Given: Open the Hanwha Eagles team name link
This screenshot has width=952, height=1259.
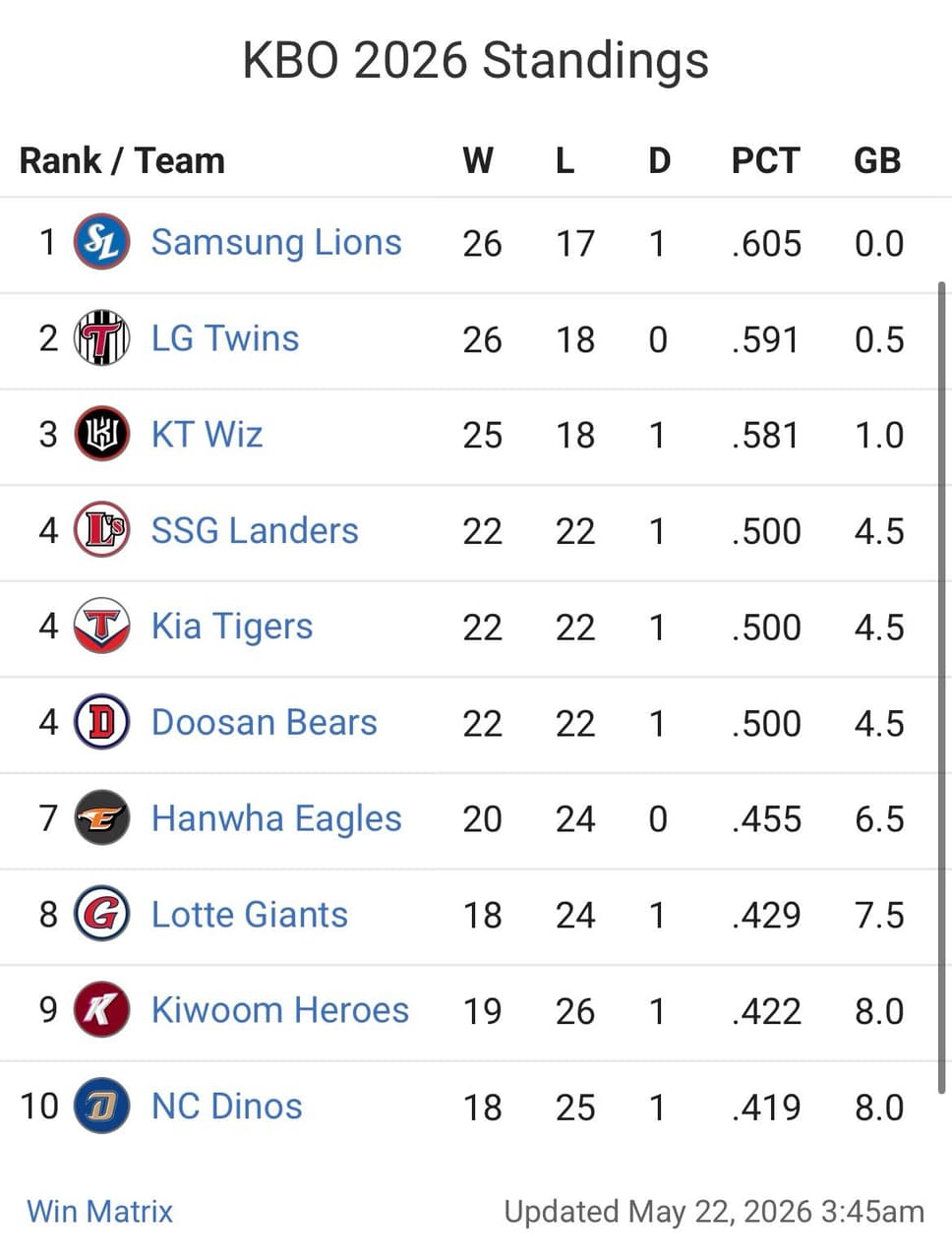Looking at the screenshot, I should [x=276, y=818].
